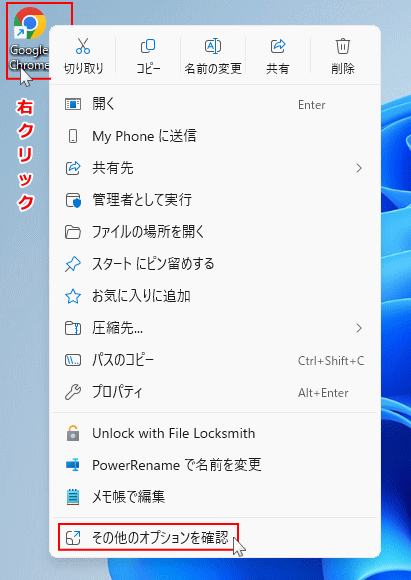Click the icon beside 開く

[x=73, y=104]
